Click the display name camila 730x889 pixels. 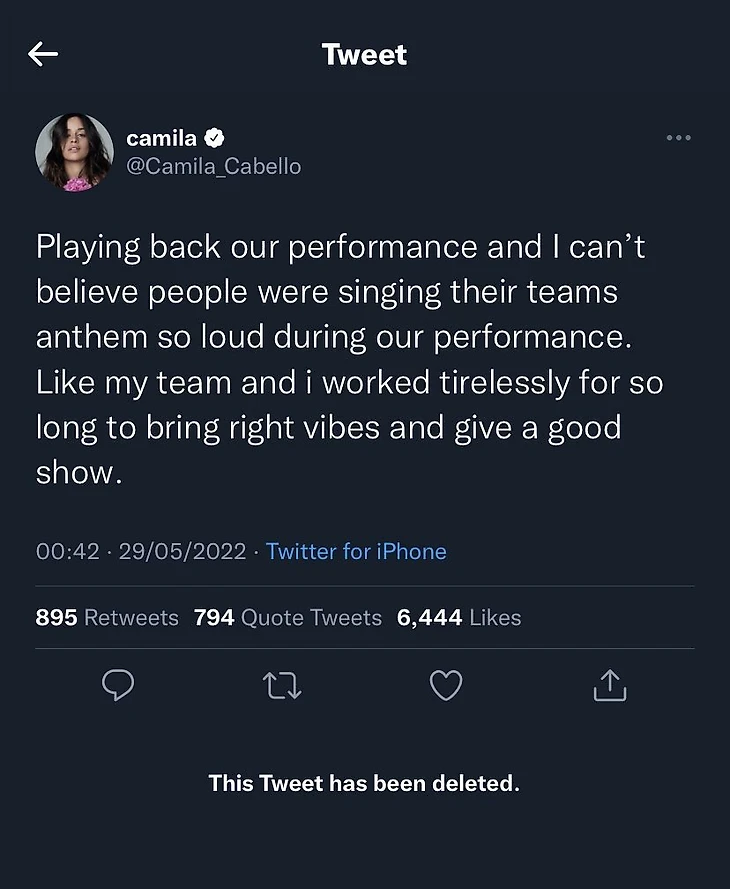161,139
